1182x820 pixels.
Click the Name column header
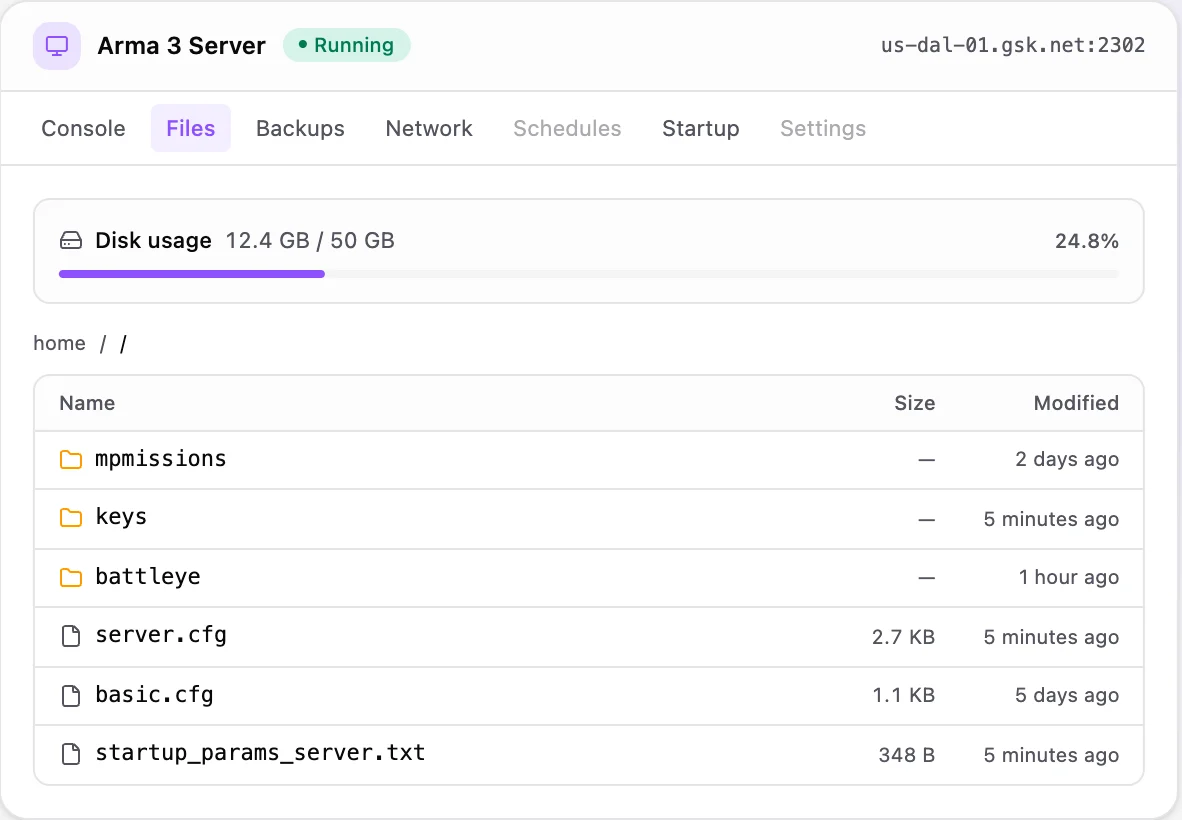click(x=87, y=403)
